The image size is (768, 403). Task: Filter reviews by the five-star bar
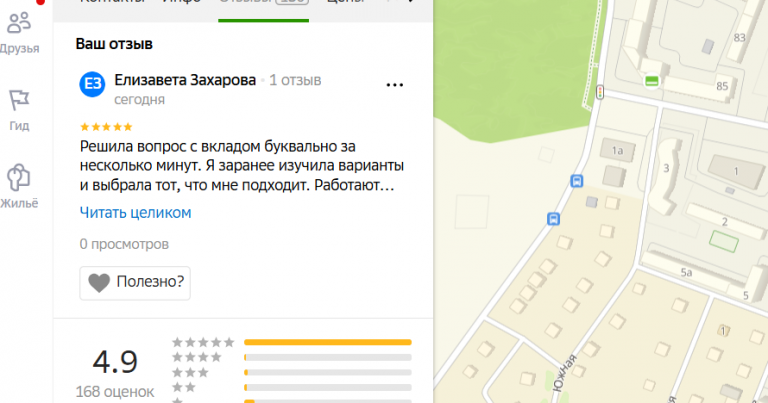click(x=328, y=342)
